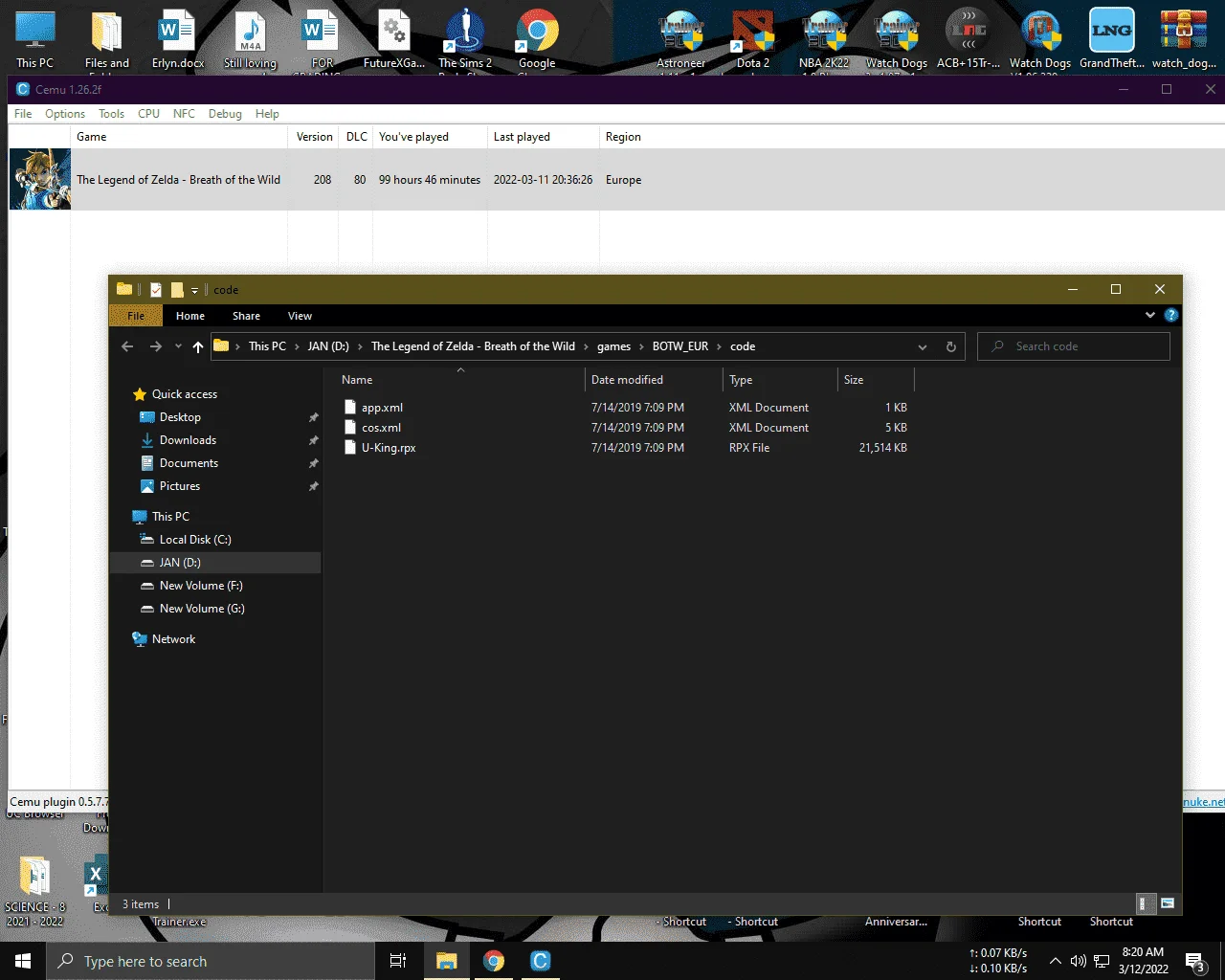
Task: Switch to Explorer Share tab
Action: click(x=246, y=316)
